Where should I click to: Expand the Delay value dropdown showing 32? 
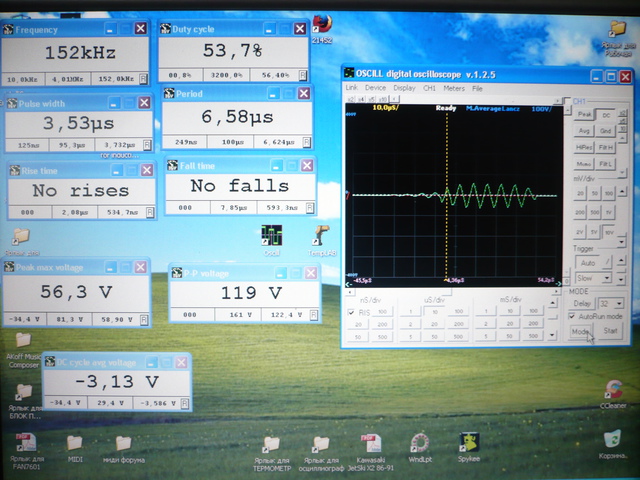point(617,301)
